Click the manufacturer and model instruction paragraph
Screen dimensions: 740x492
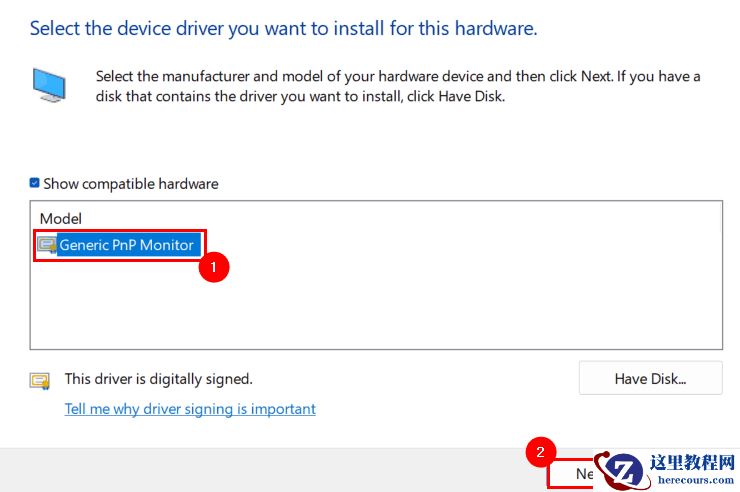(397, 85)
